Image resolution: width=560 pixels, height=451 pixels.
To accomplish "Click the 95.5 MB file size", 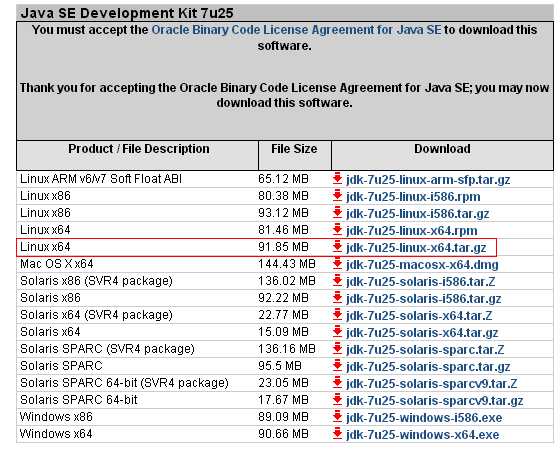I will pos(280,366).
